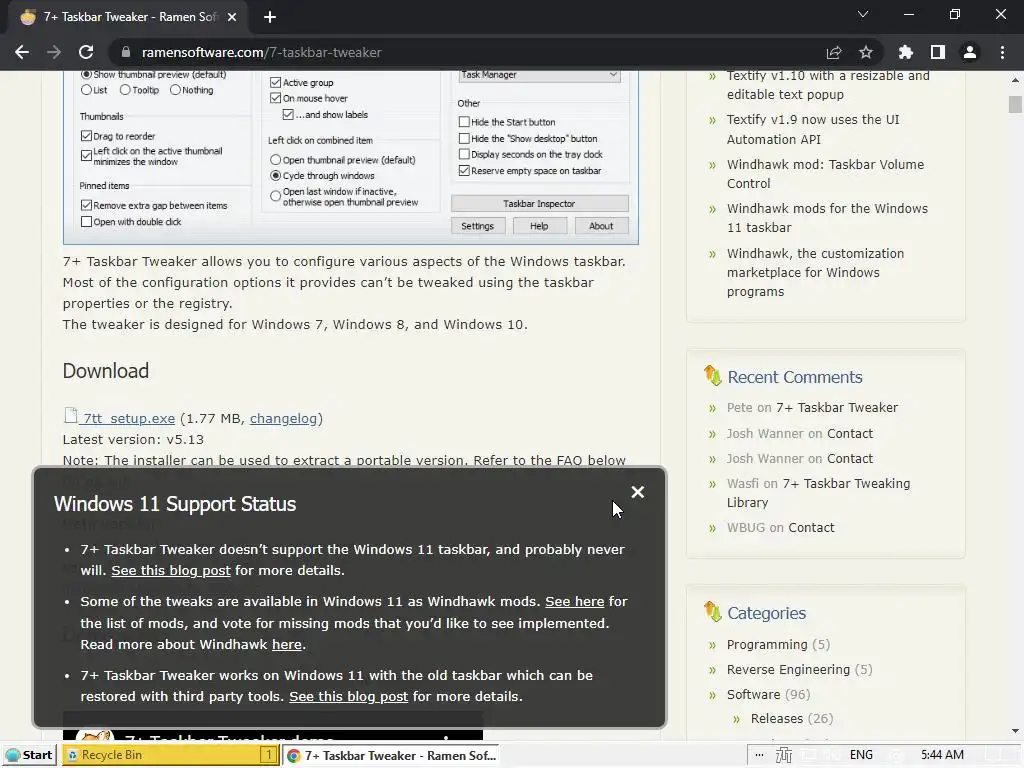Switch to the Recycle Bin taskbar item
Viewport: 1024px width, 768px height.
171,755
